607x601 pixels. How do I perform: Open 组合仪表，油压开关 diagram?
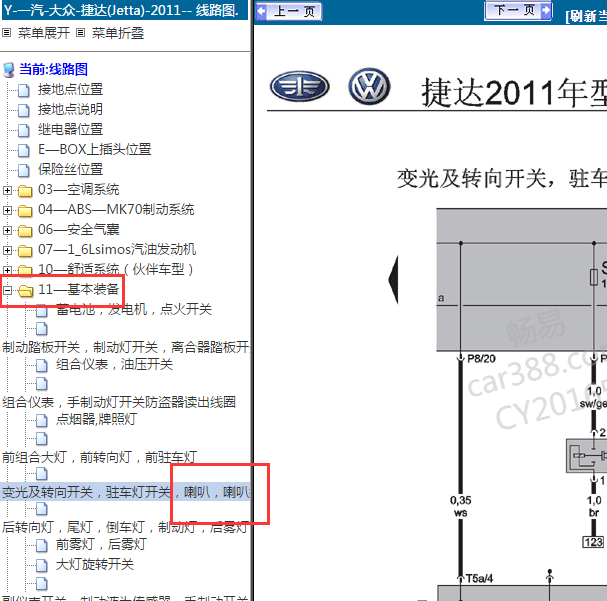(x=114, y=364)
